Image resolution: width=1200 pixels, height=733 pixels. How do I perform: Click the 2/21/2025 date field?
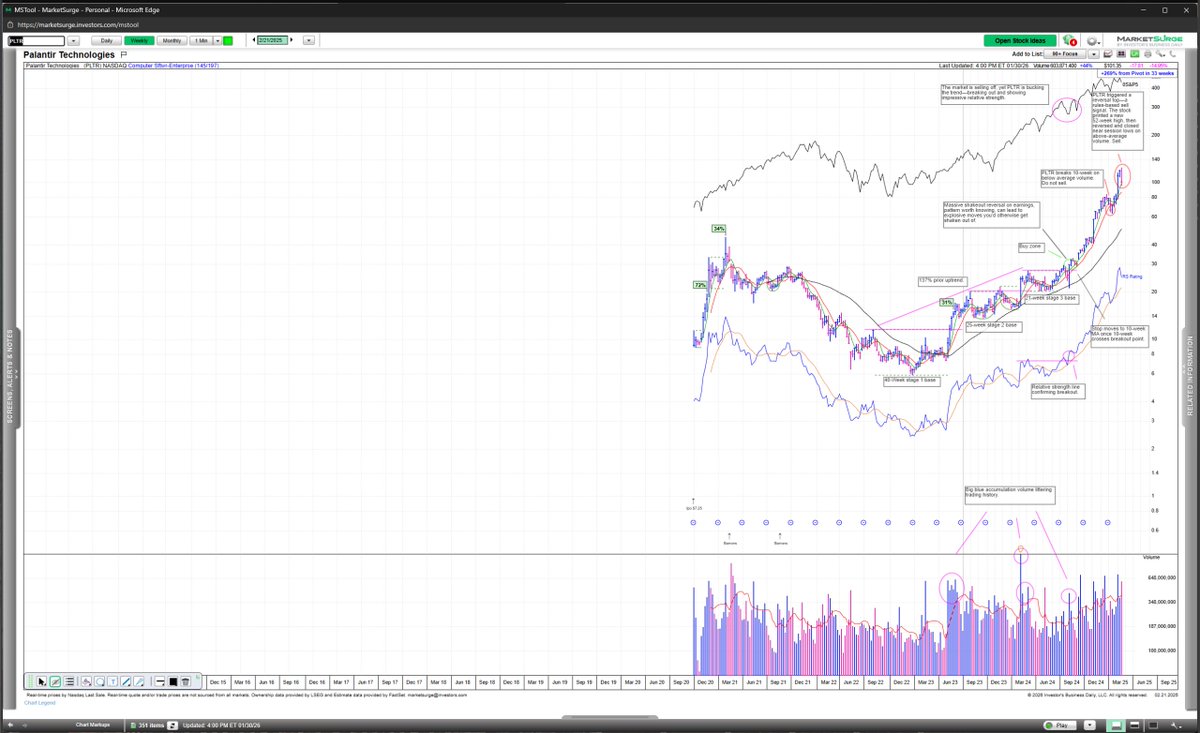coord(273,40)
